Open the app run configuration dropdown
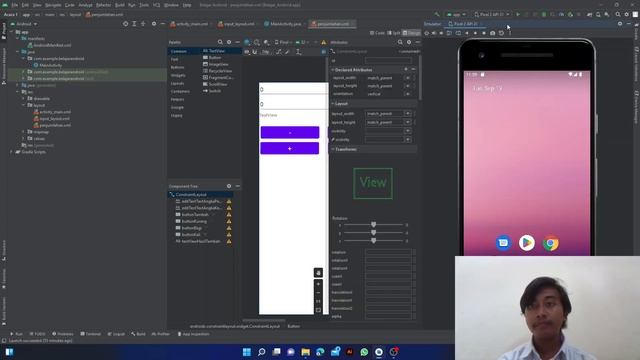 [x=457, y=14]
